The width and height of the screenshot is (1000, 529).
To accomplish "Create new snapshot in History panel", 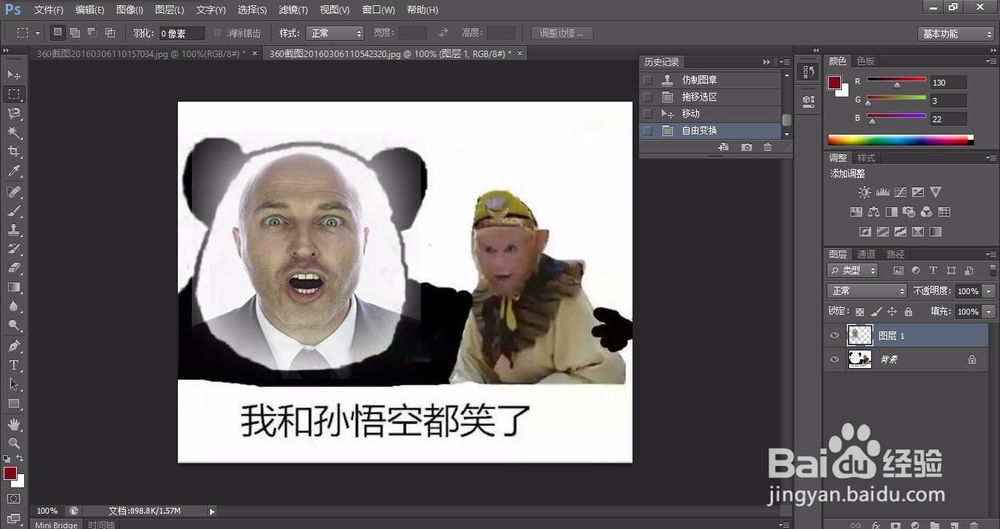I will tap(746, 147).
